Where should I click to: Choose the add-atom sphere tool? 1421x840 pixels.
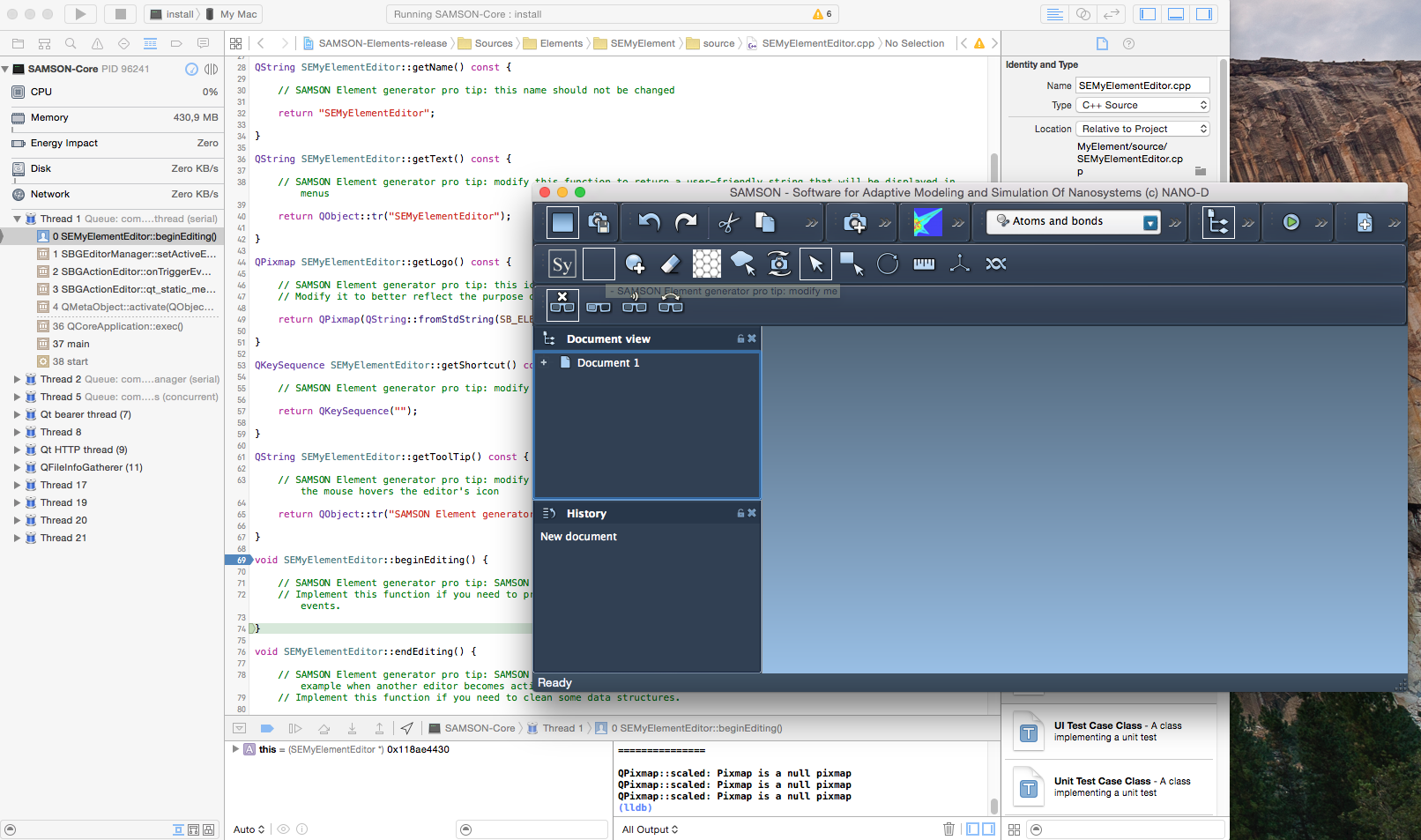pyautogui.click(x=636, y=264)
